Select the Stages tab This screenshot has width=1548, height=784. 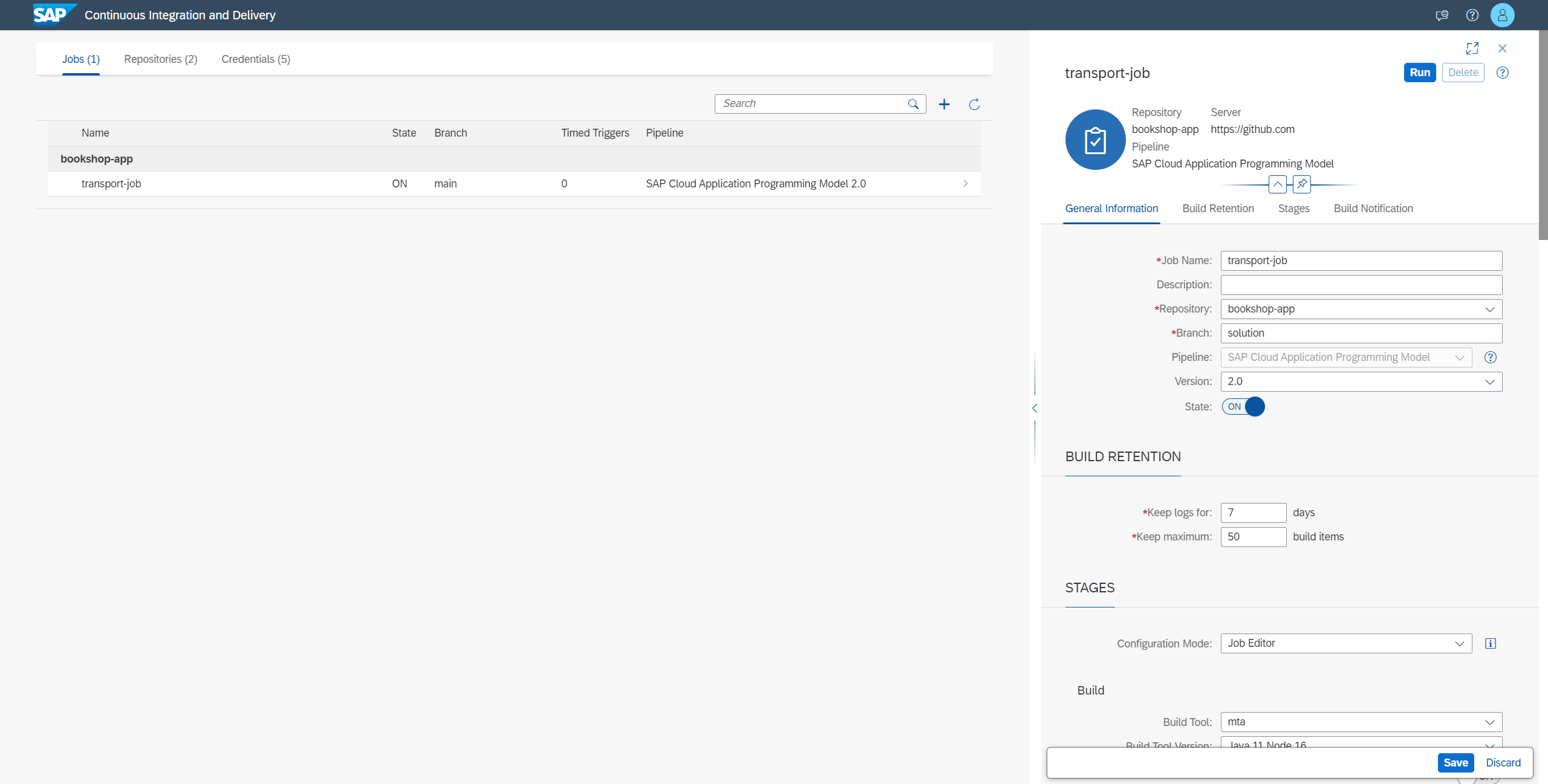pos(1293,209)
